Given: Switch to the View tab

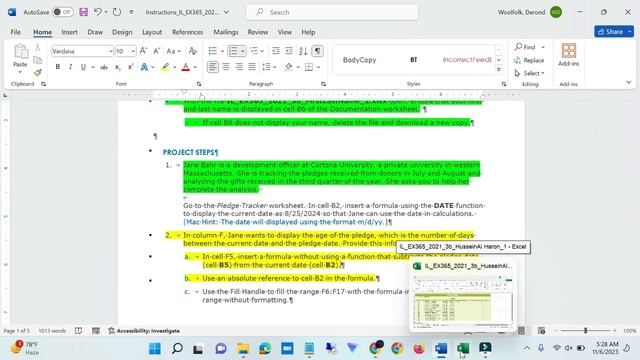Looking at the screenshot, I should click(284, 32).
